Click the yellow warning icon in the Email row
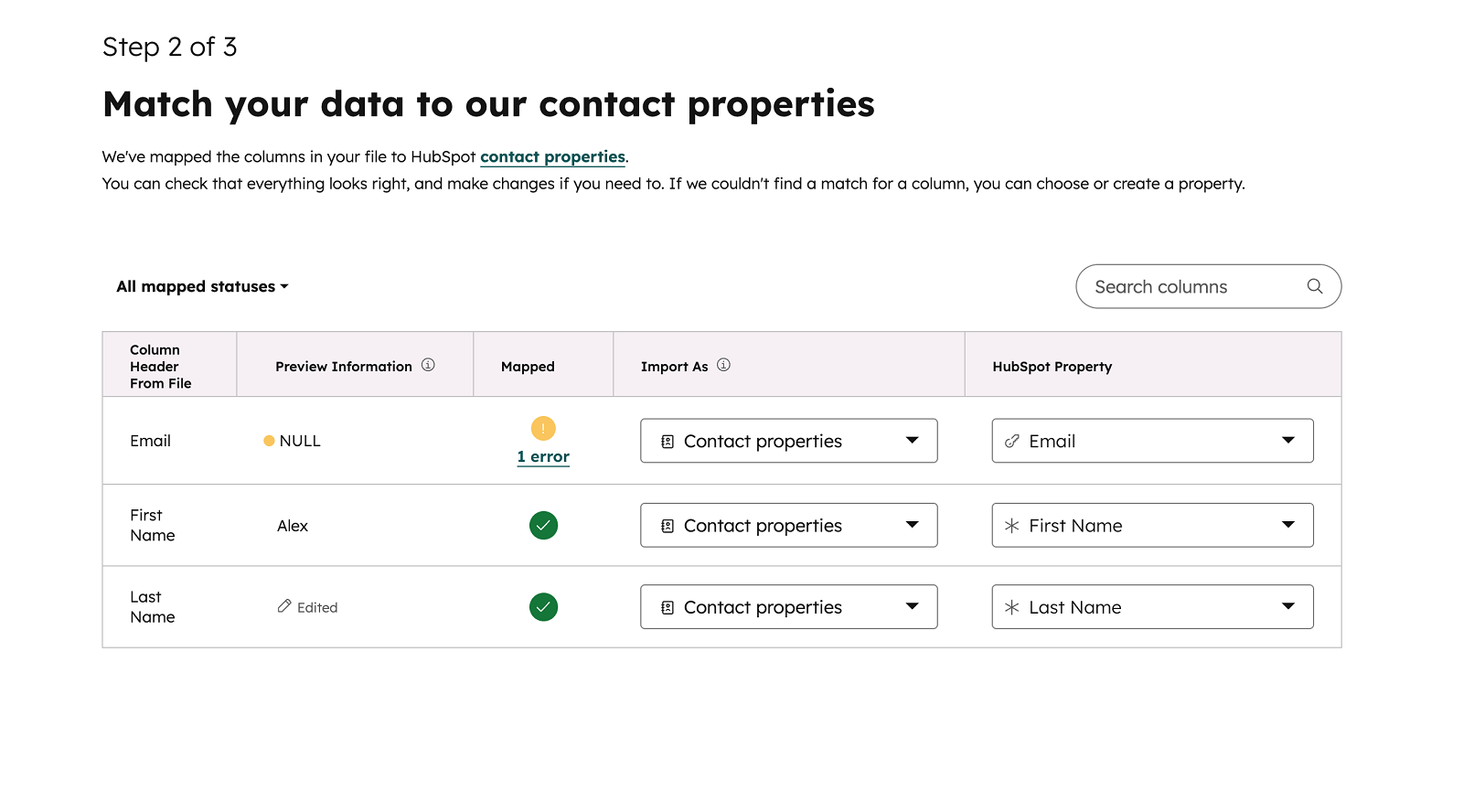Screen dimensions: 1463x812 point(543,427)
